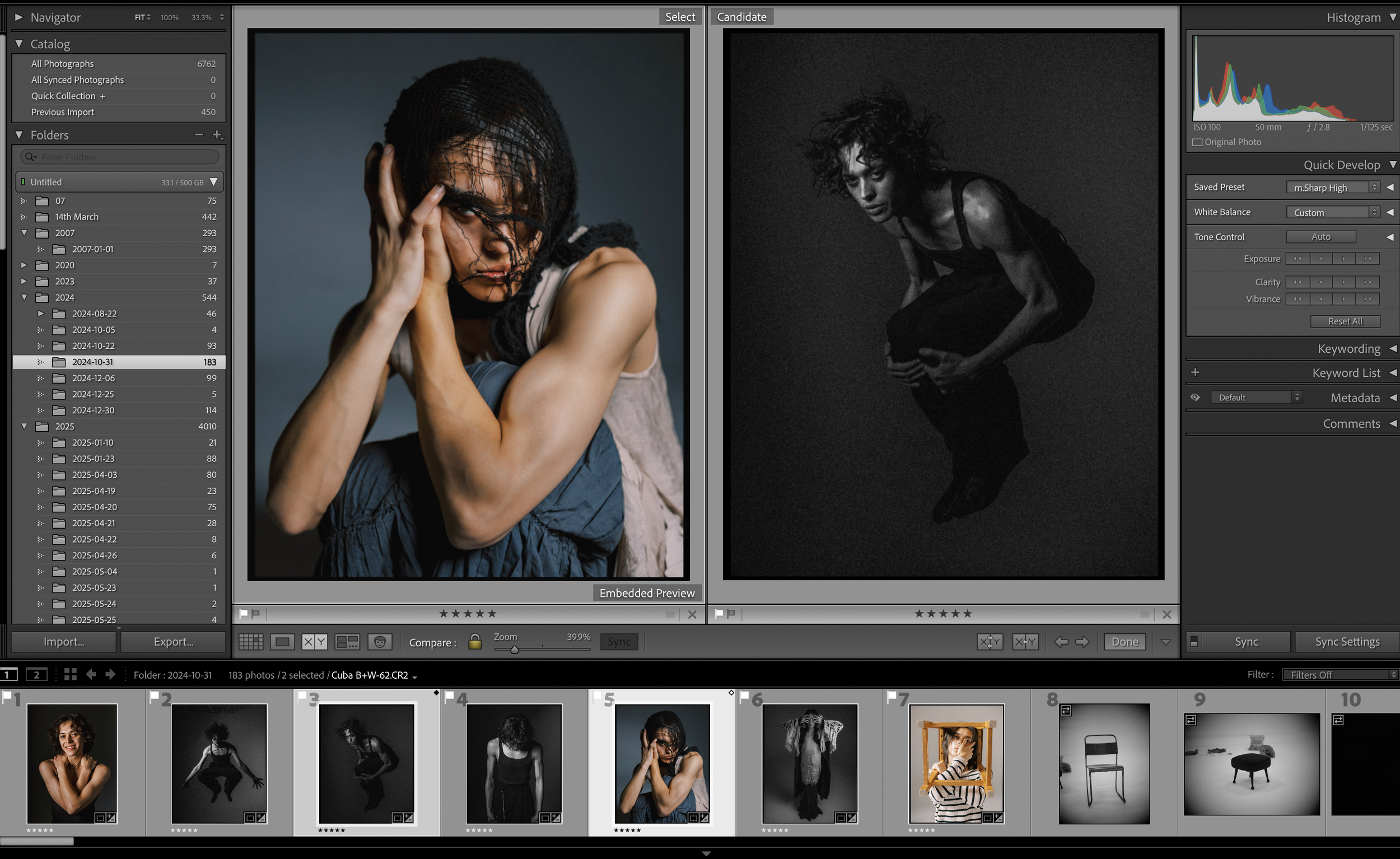This screenshot has width=1400, height=859.
Task: Open the second window '2' button
Action: tap(36, 675)
